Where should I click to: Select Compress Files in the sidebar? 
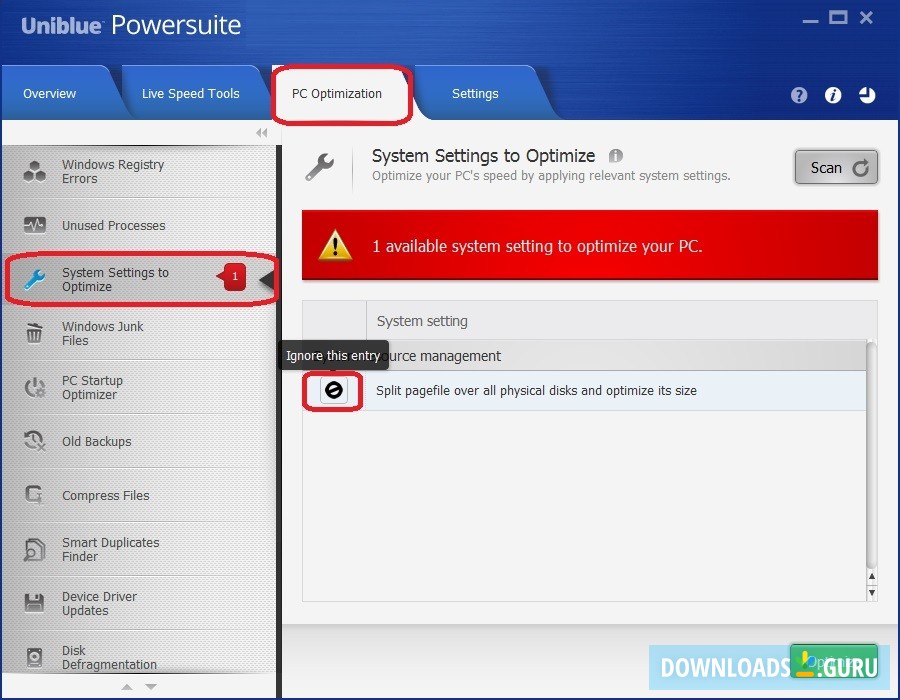pyautogui.click(x=140, y=495)
